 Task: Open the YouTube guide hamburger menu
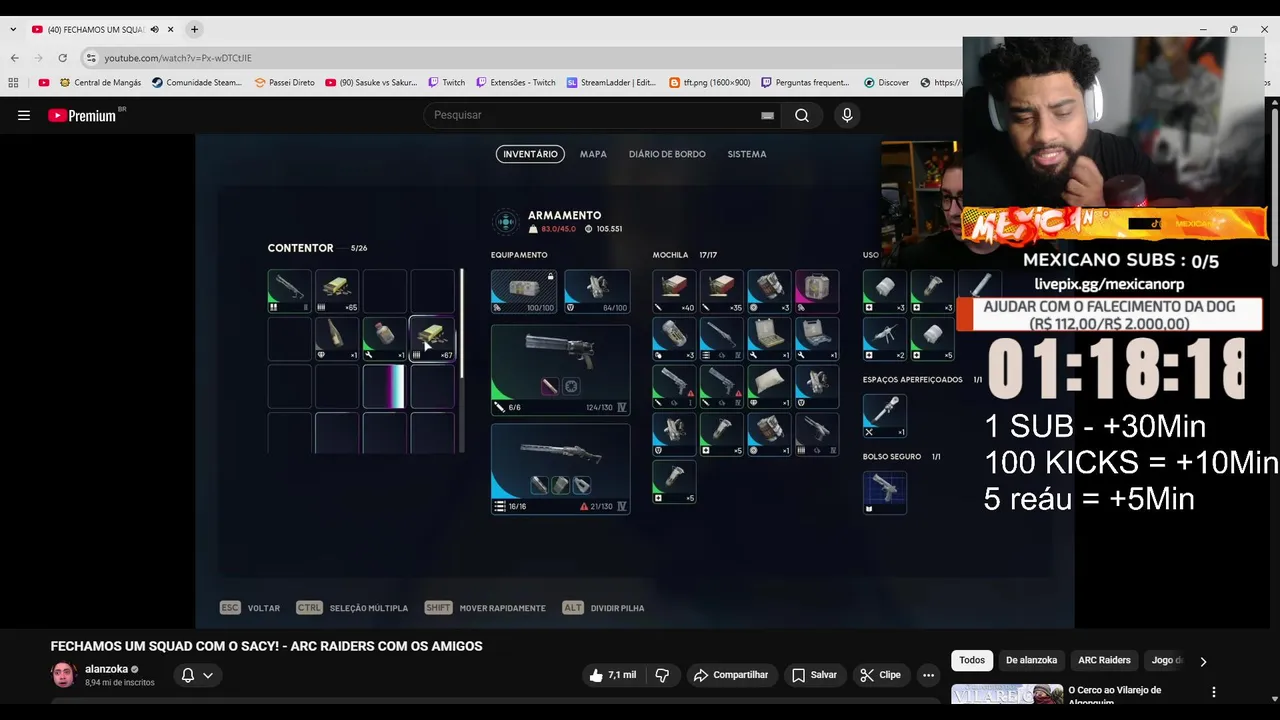point(24,115)
